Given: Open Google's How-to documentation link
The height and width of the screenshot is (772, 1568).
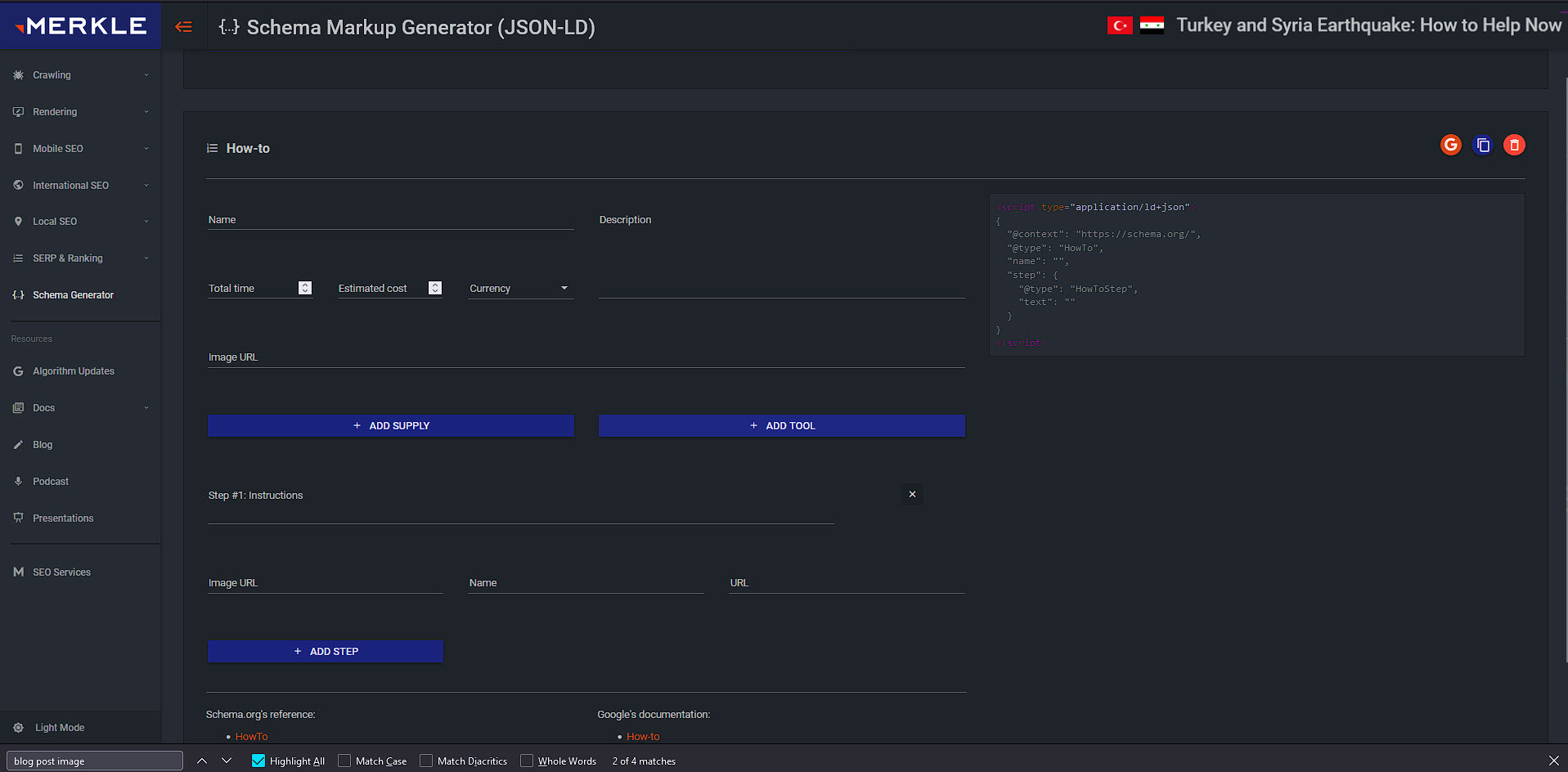Looking at the screenshot, I should 643,736.
